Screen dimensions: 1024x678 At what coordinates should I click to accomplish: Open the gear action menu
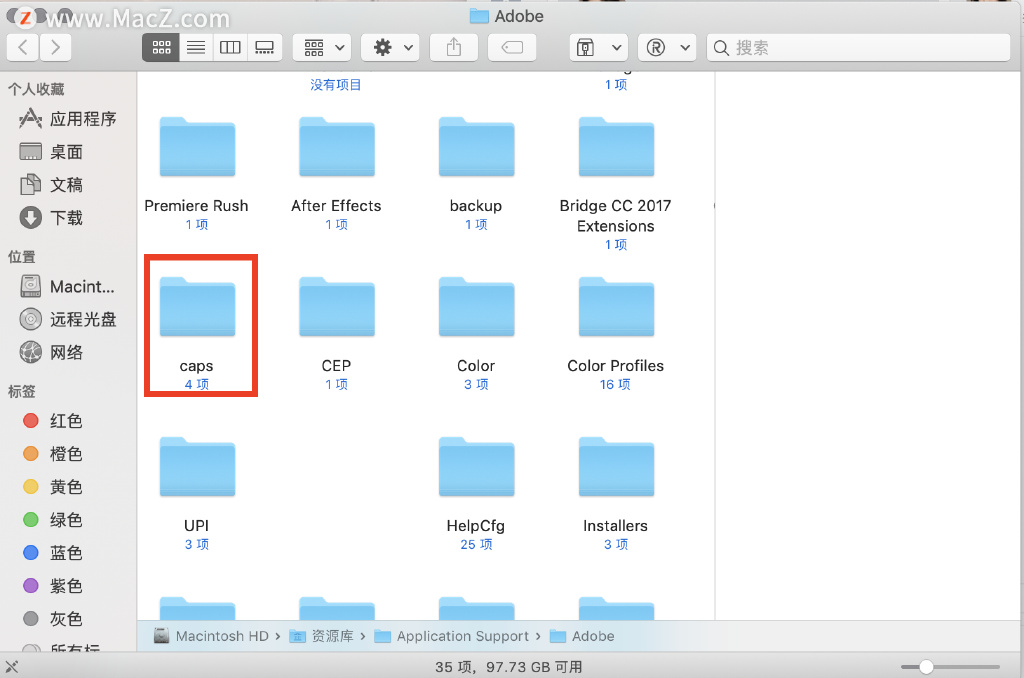click(x=391, y=47)
